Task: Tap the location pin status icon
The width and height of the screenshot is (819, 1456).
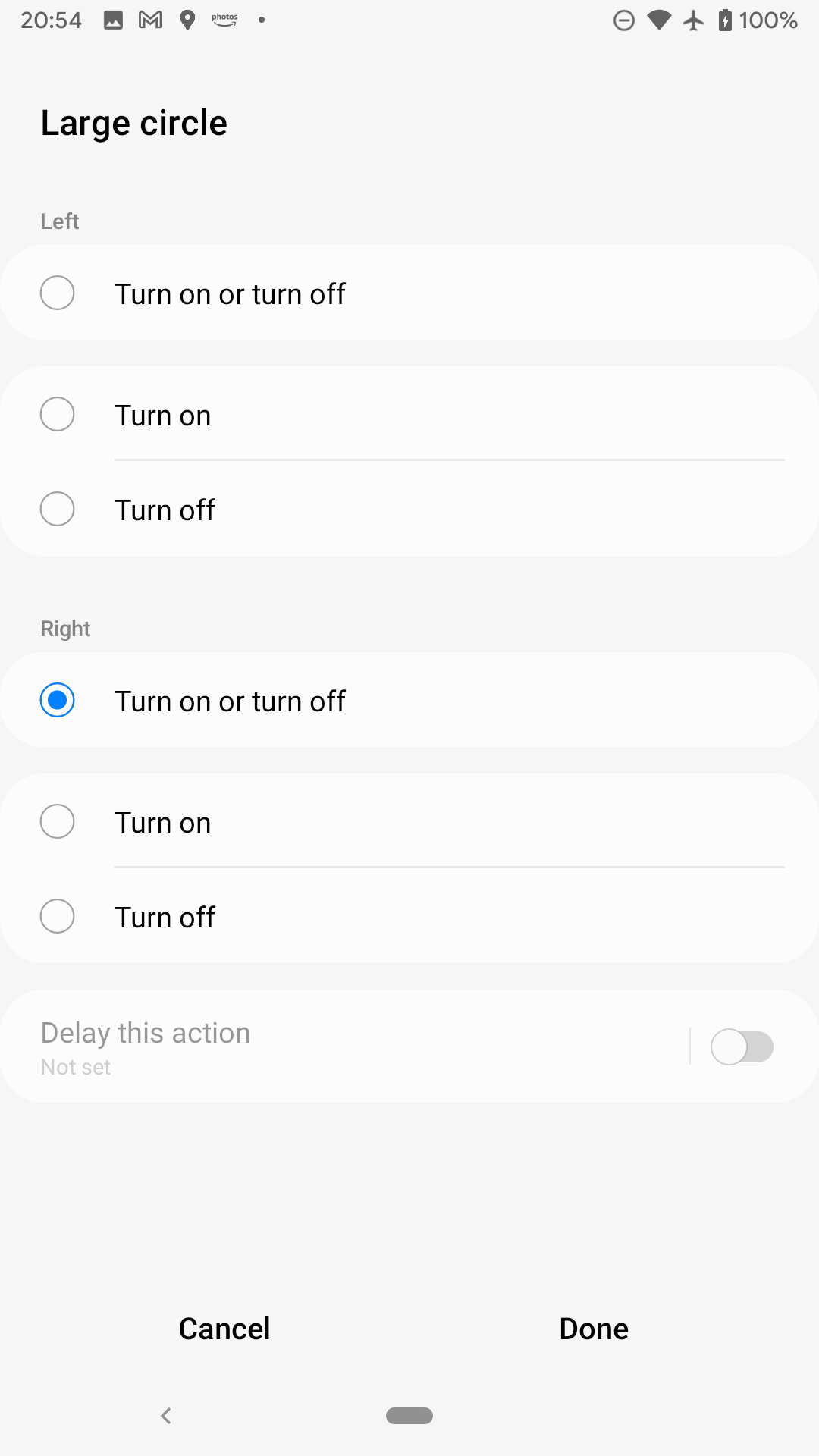Action: pyautogui.click(x=187, y=20)
